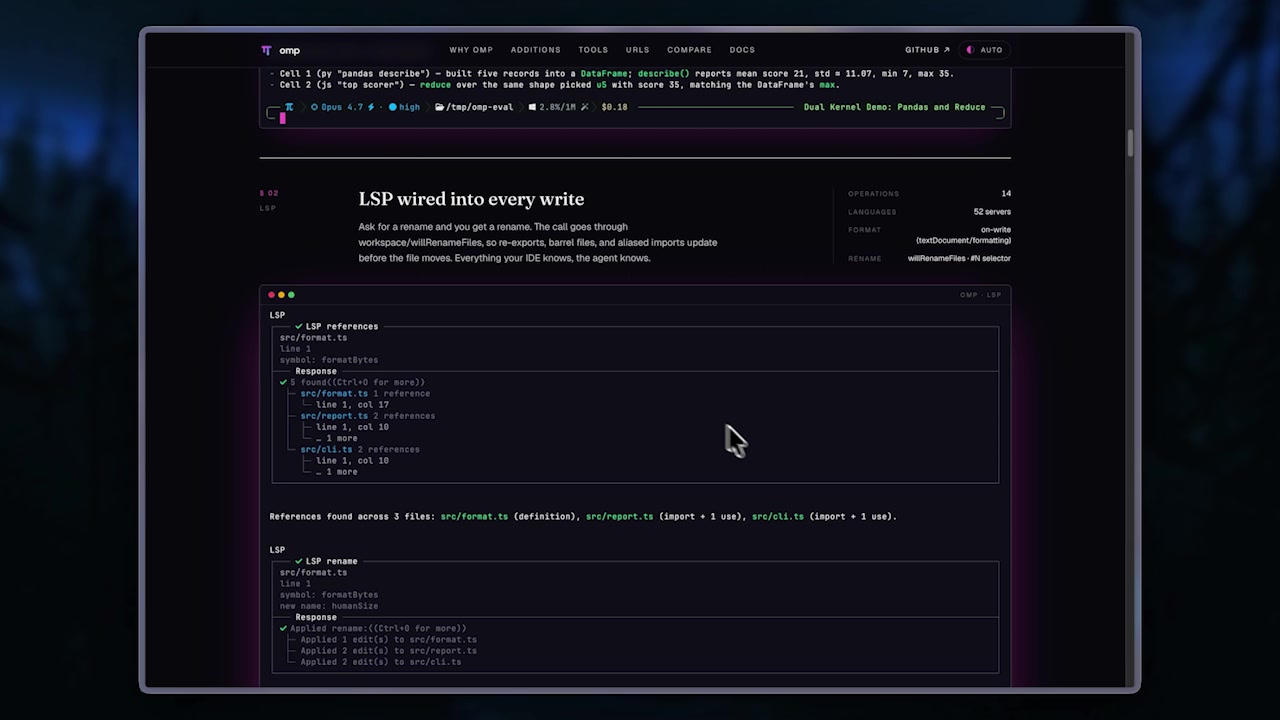Click the omp pi logo in header
1280x720 pixels.
[266, 50]
